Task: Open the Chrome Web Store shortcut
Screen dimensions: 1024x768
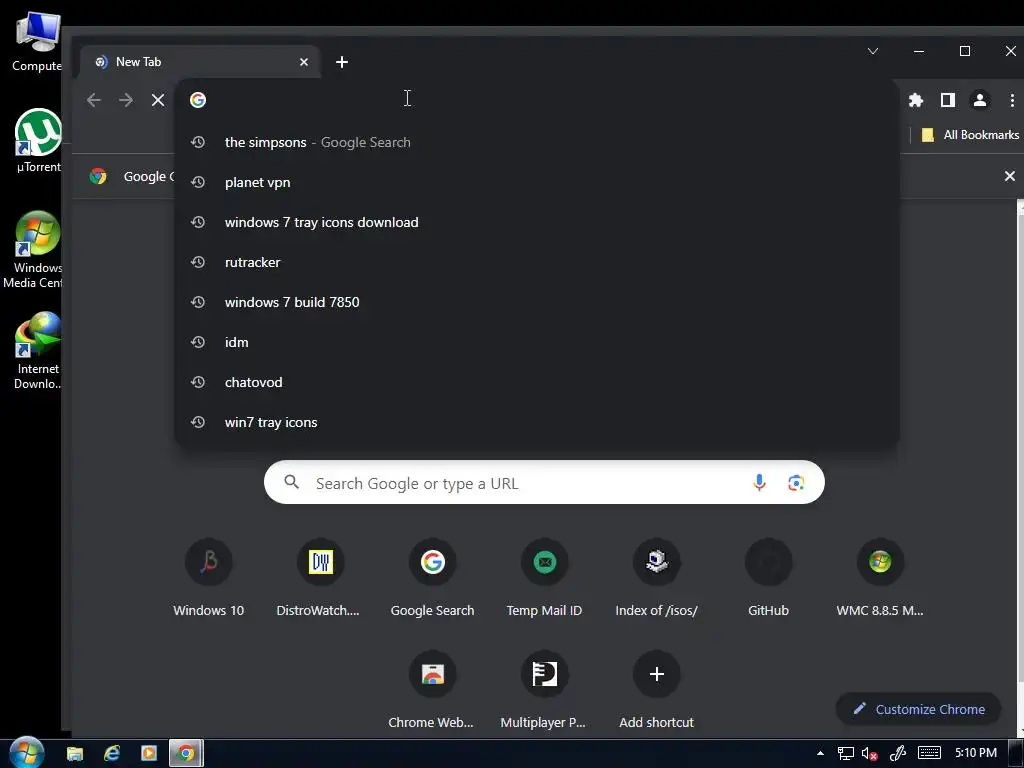Action: coord(432,690)
